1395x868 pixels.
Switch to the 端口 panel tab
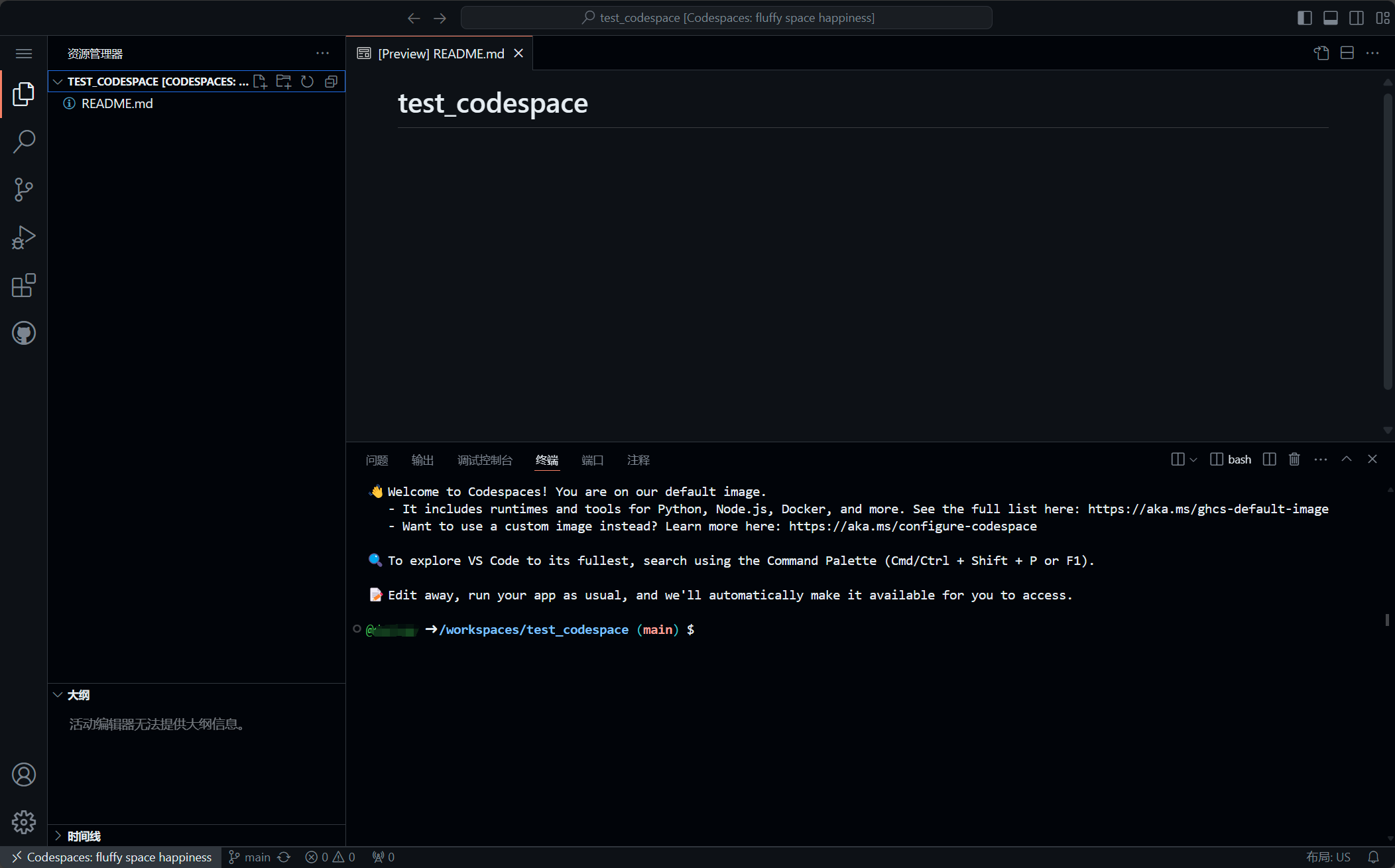click(592, 460)
